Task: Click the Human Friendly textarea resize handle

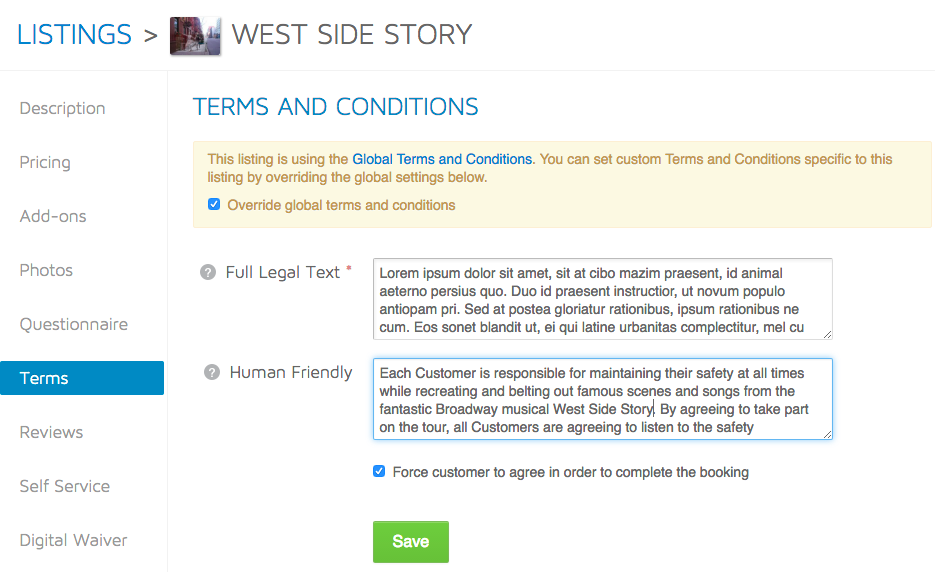Action: tap(827, 435)
